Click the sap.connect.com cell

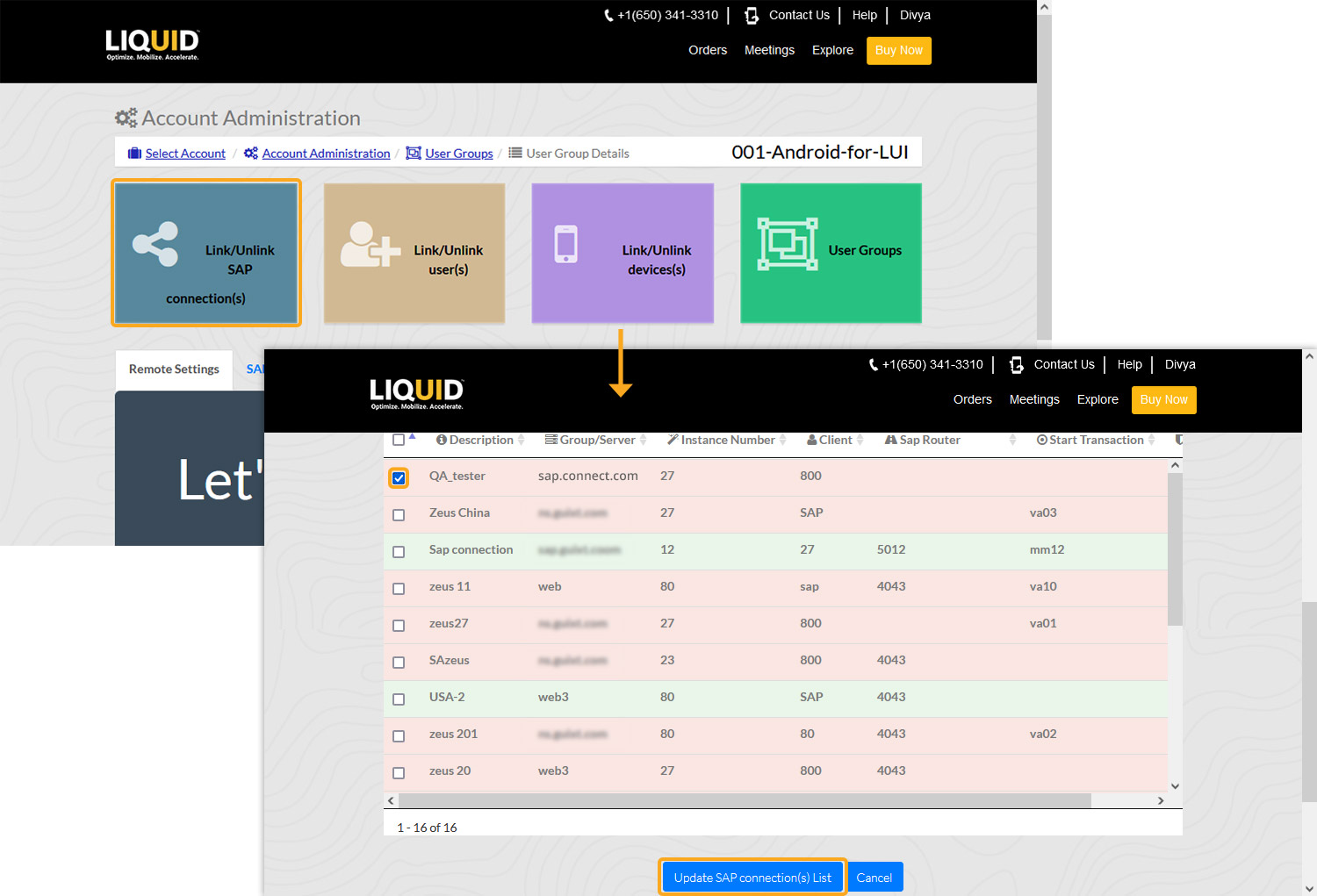pyautogui.click(x=588, y=476)
